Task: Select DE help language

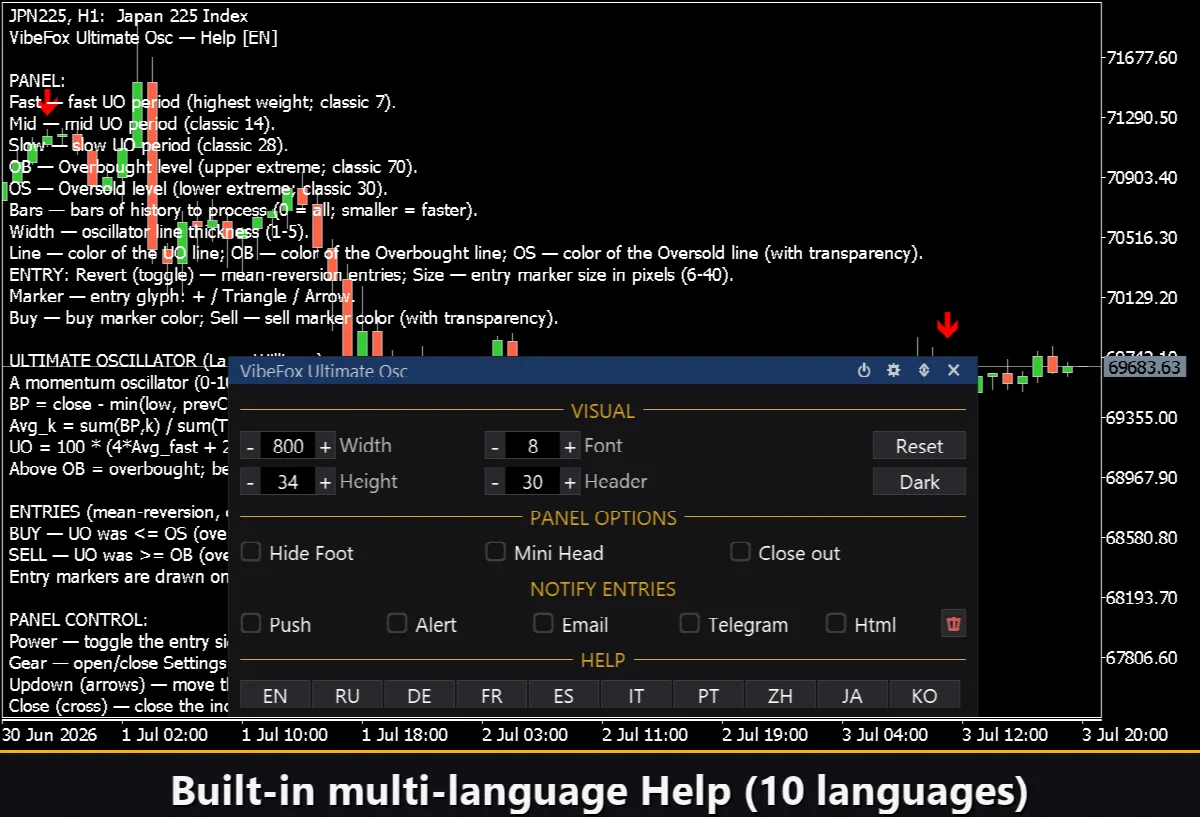Action: (x=419, y=695)
